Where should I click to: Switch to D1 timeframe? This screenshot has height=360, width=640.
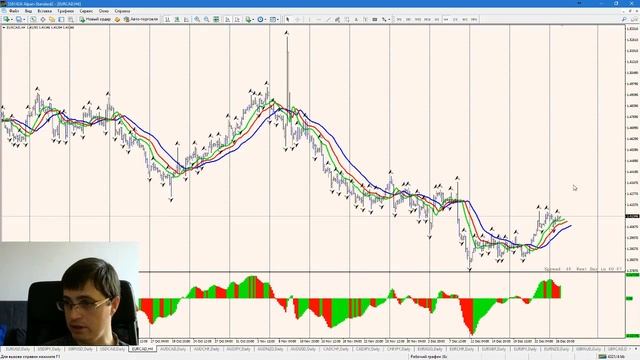(456, 19)
